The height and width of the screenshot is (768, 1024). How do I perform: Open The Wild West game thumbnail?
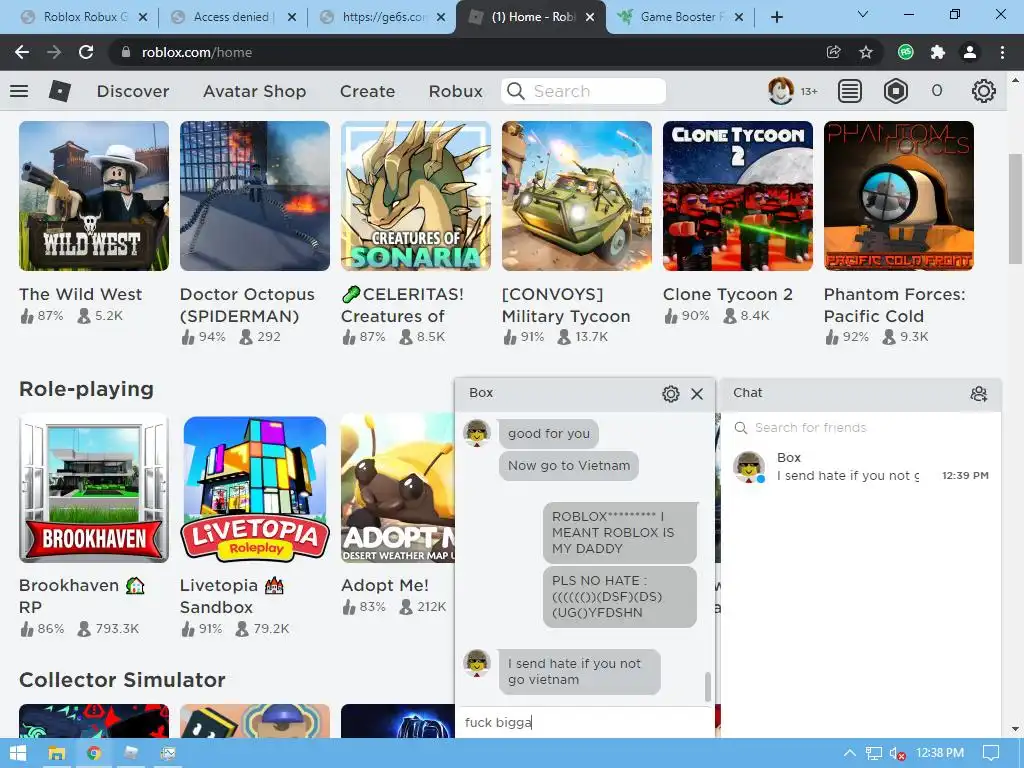[x=94, y=196]
